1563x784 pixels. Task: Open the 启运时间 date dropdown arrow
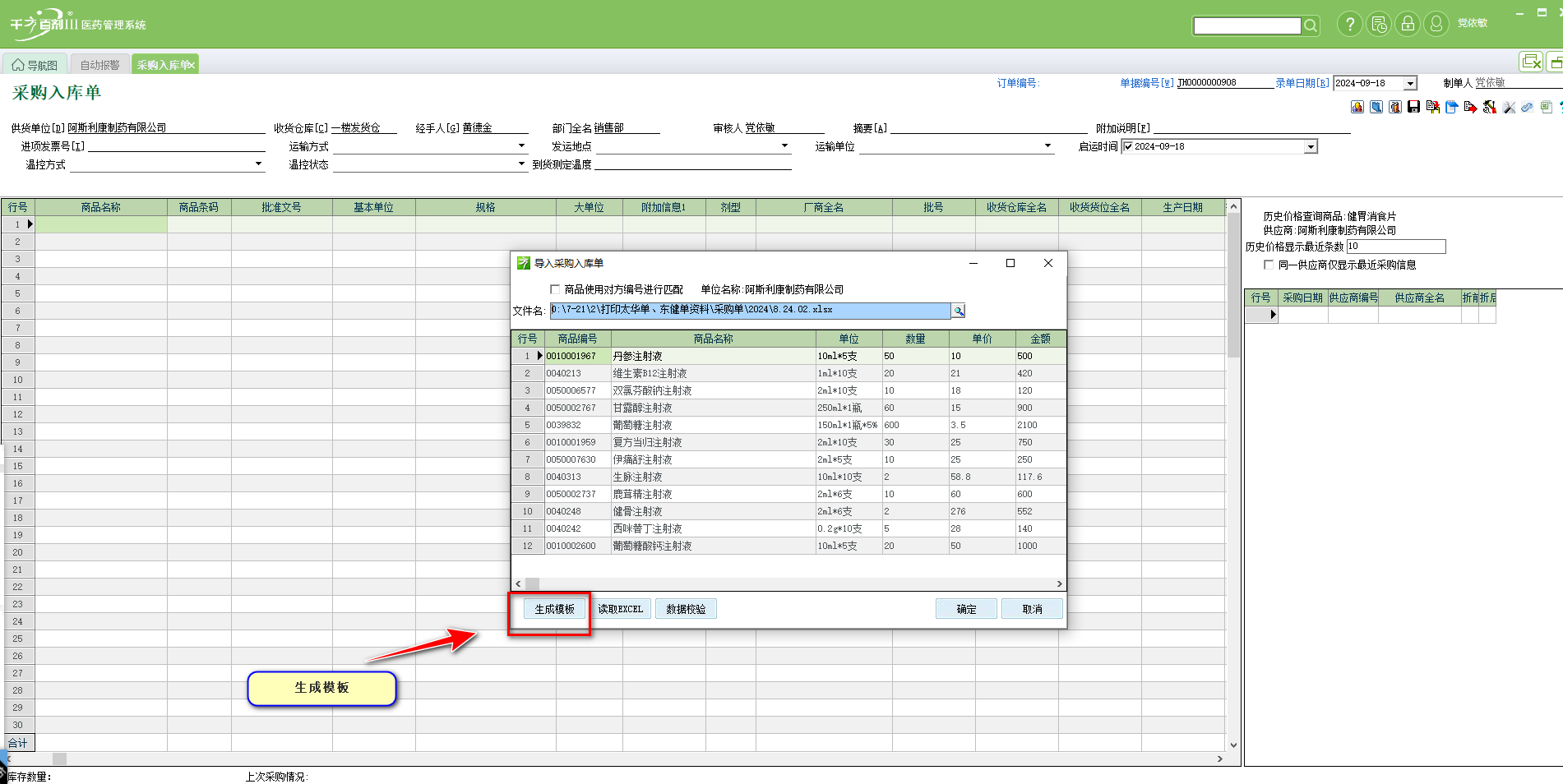coord(1311,146)
